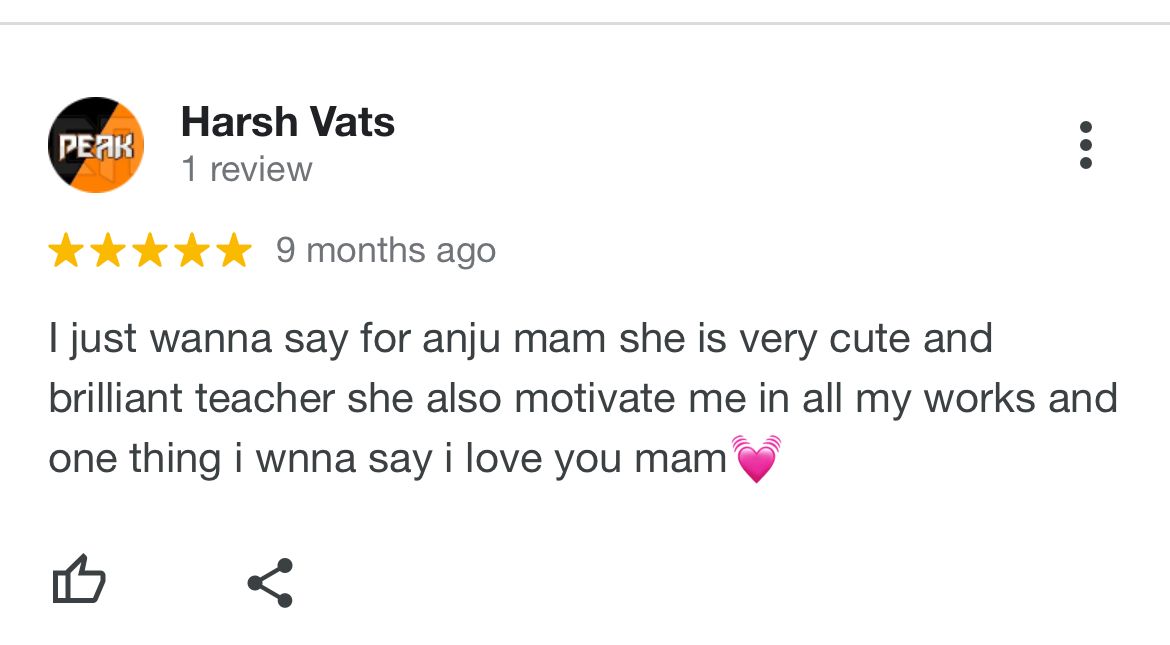Click the word "love" in the review

[505, 458]
